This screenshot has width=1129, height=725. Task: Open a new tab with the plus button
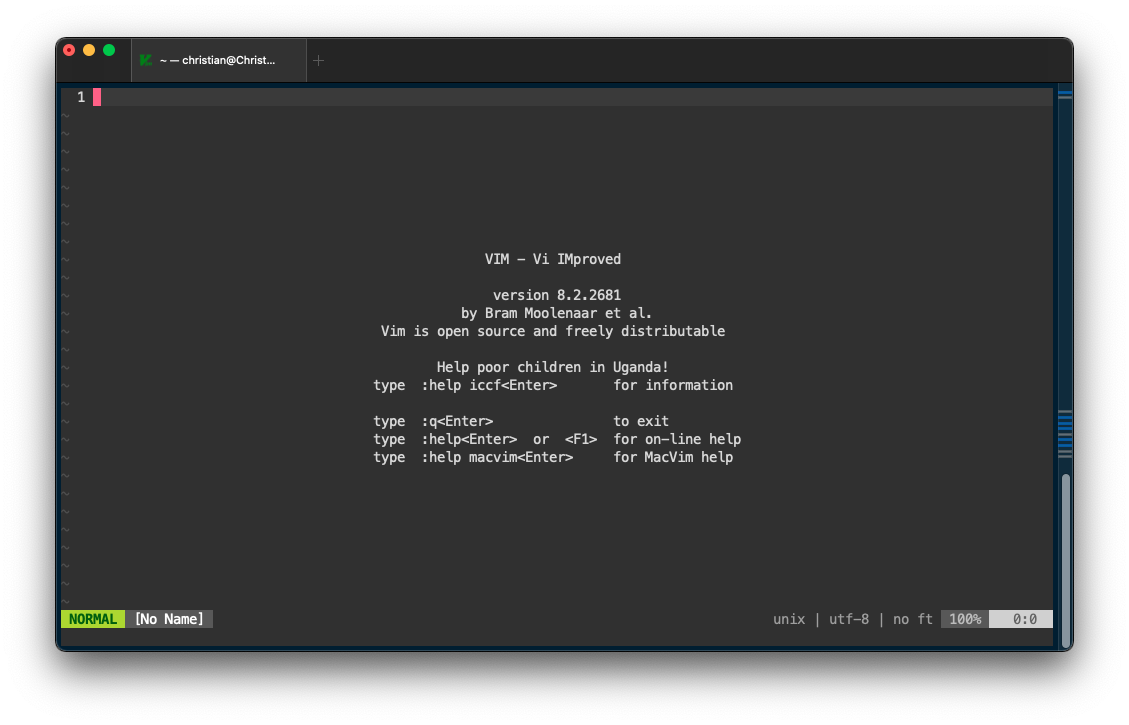click(319, 60)
